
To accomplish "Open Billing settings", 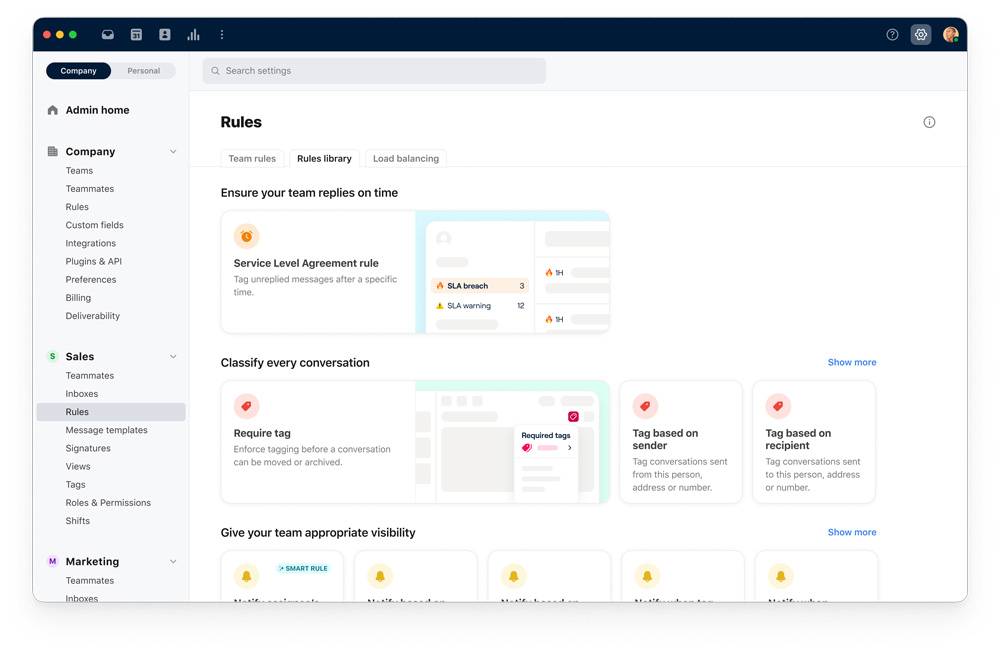I will (x=78, y=298).
